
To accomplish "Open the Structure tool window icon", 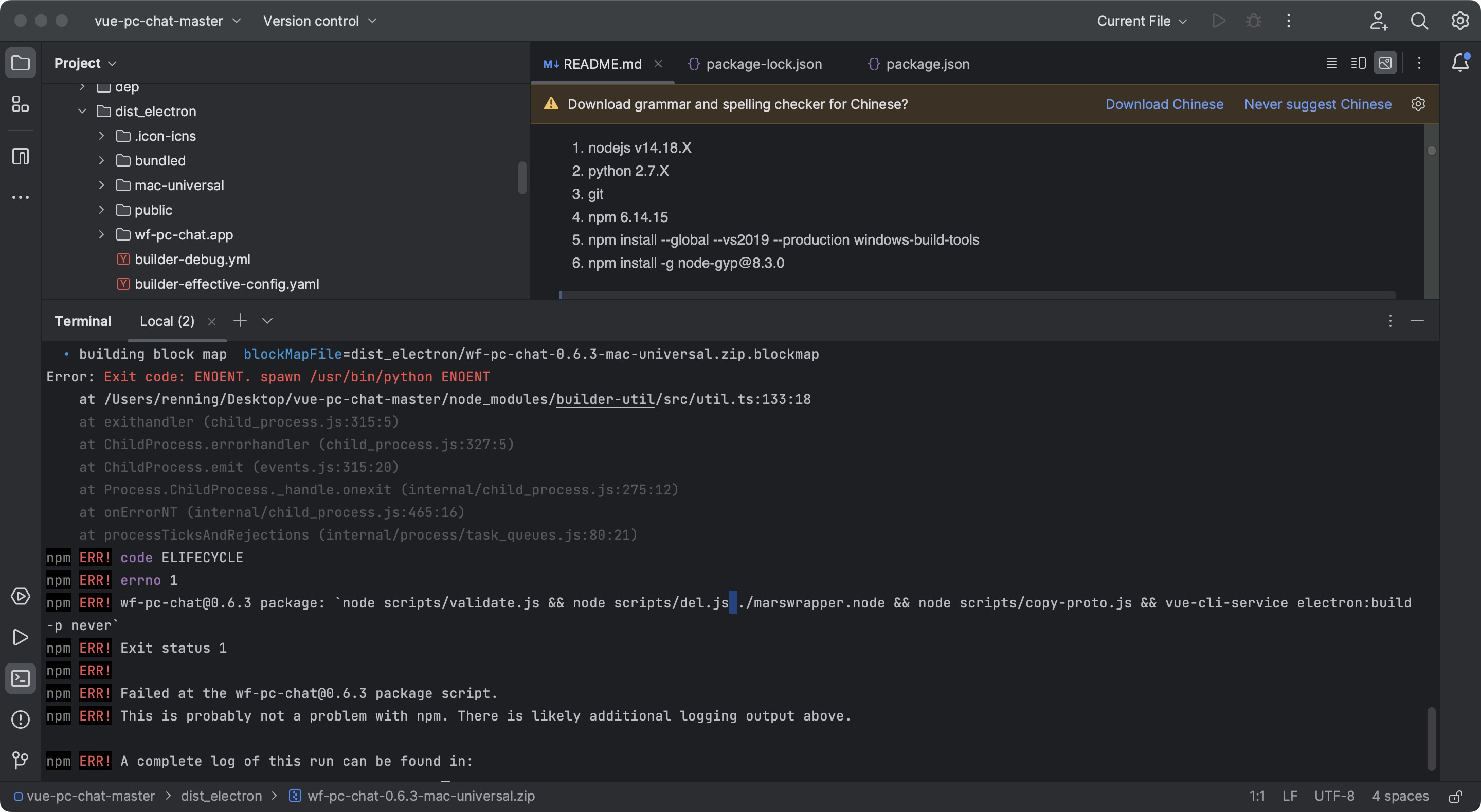I will 21,104.
